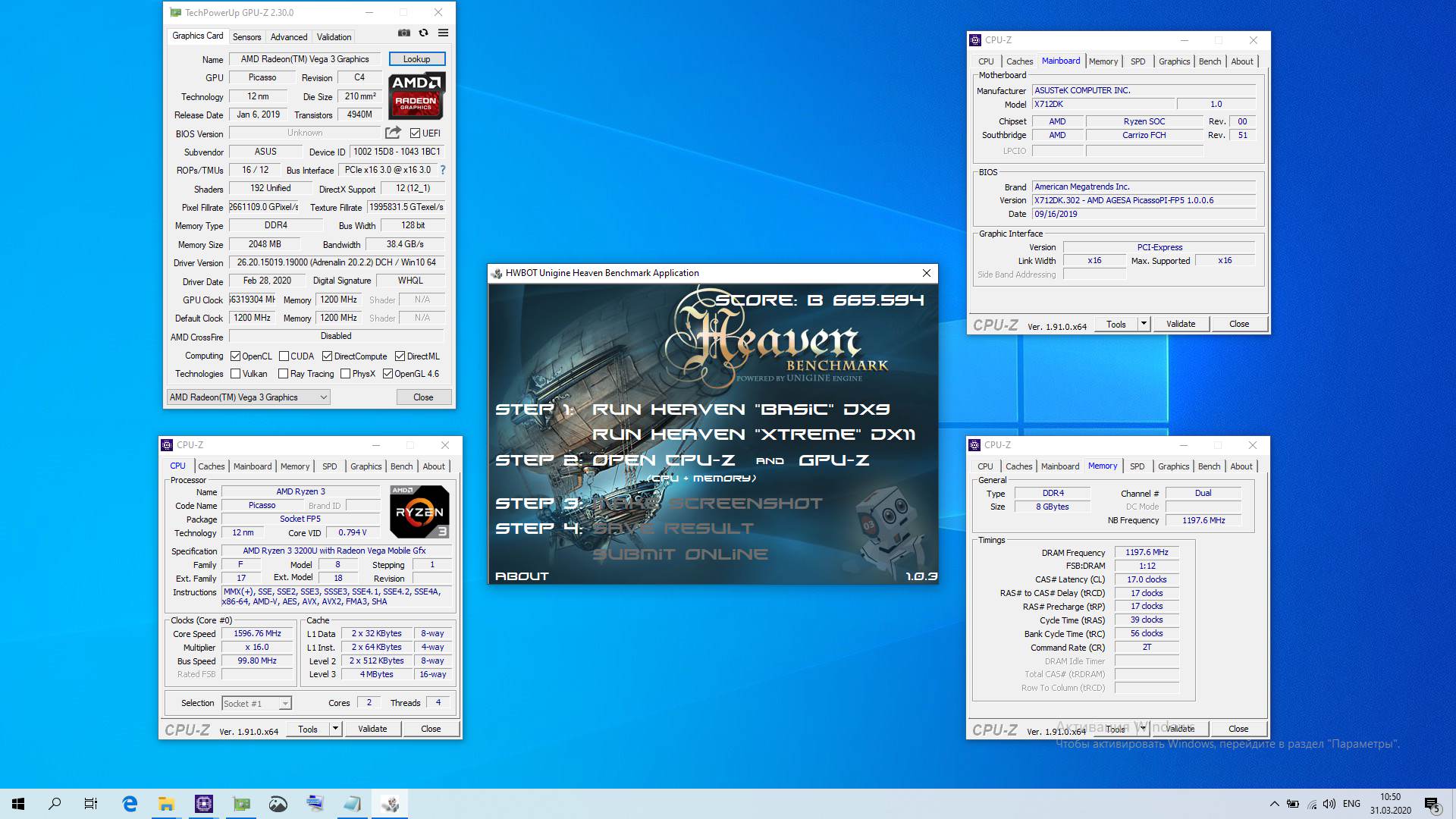Viewport: 1456px width, 819px height.
Task: Click the BIOS export share icon
Action: pos(393,133)
